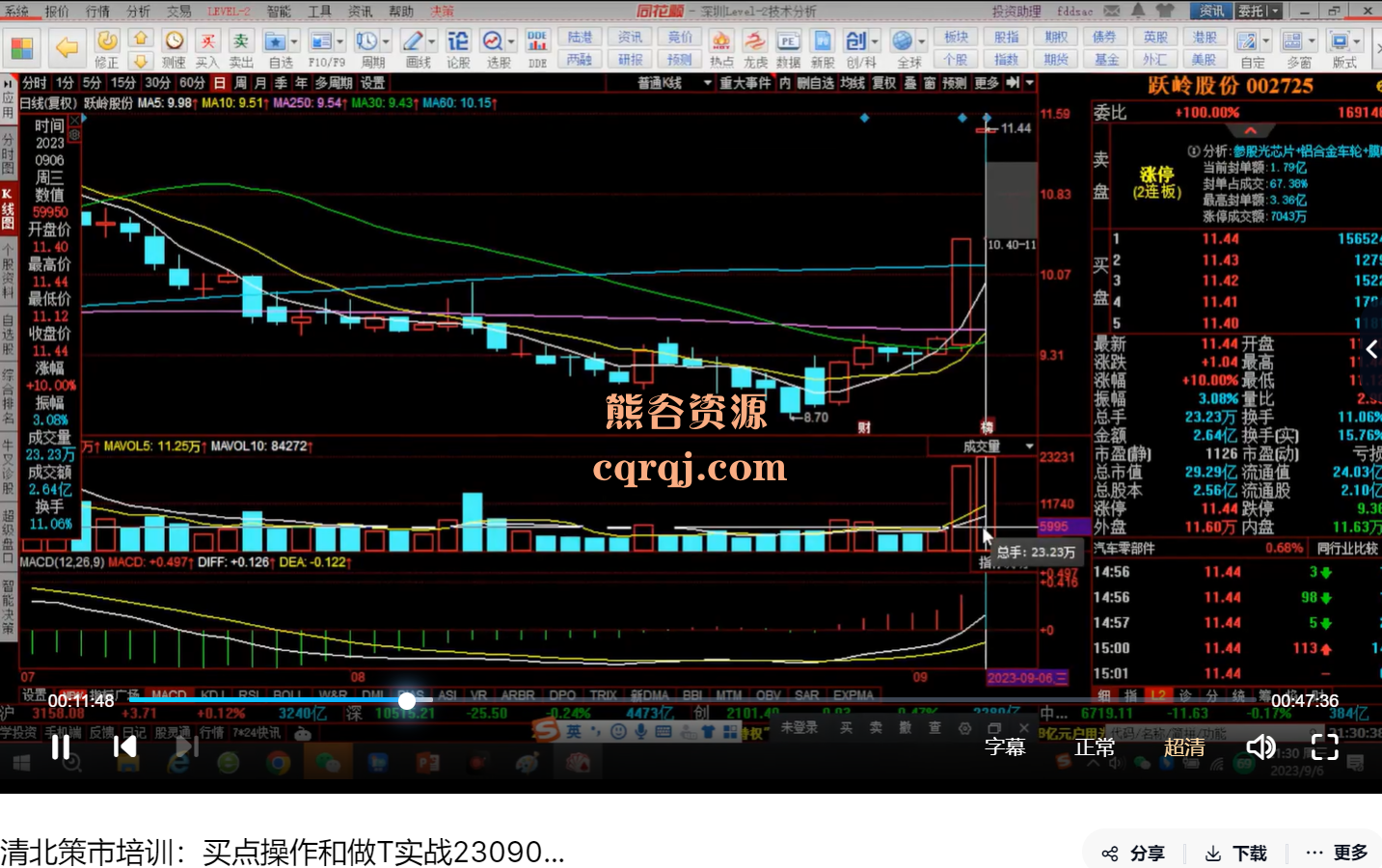The width and height of the screenshot is (1382, 868).
Task: Click the 周期 period clock icon
Action: (x=366, y=41)
